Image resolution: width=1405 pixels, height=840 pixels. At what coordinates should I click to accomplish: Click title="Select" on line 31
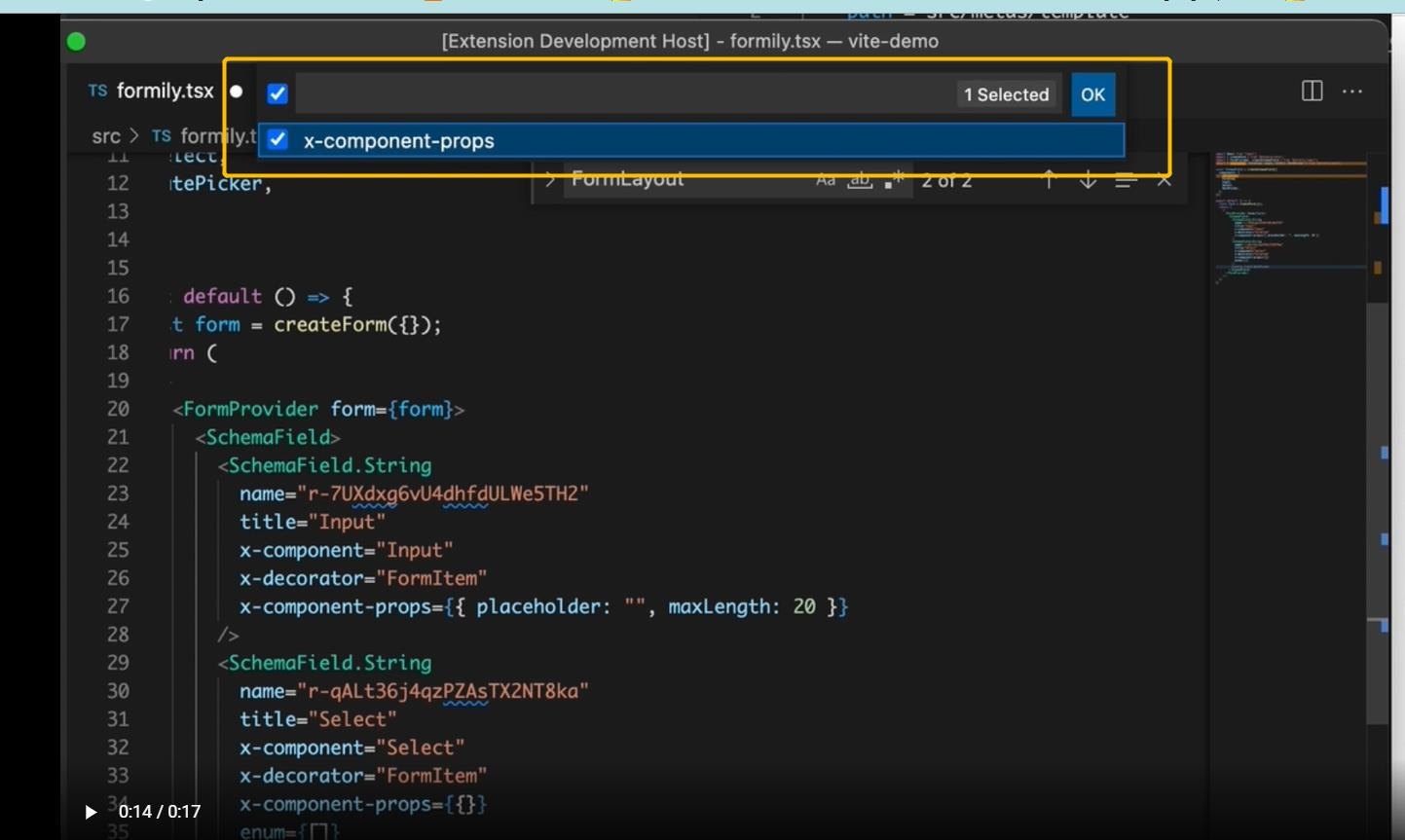pos(318,719)
